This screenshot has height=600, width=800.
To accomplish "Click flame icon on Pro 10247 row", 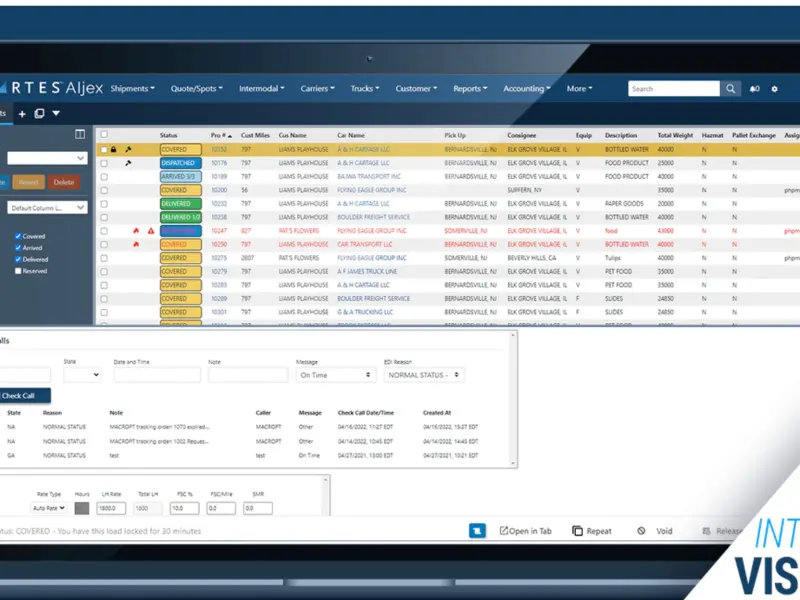I will click(x=136, y=231).
